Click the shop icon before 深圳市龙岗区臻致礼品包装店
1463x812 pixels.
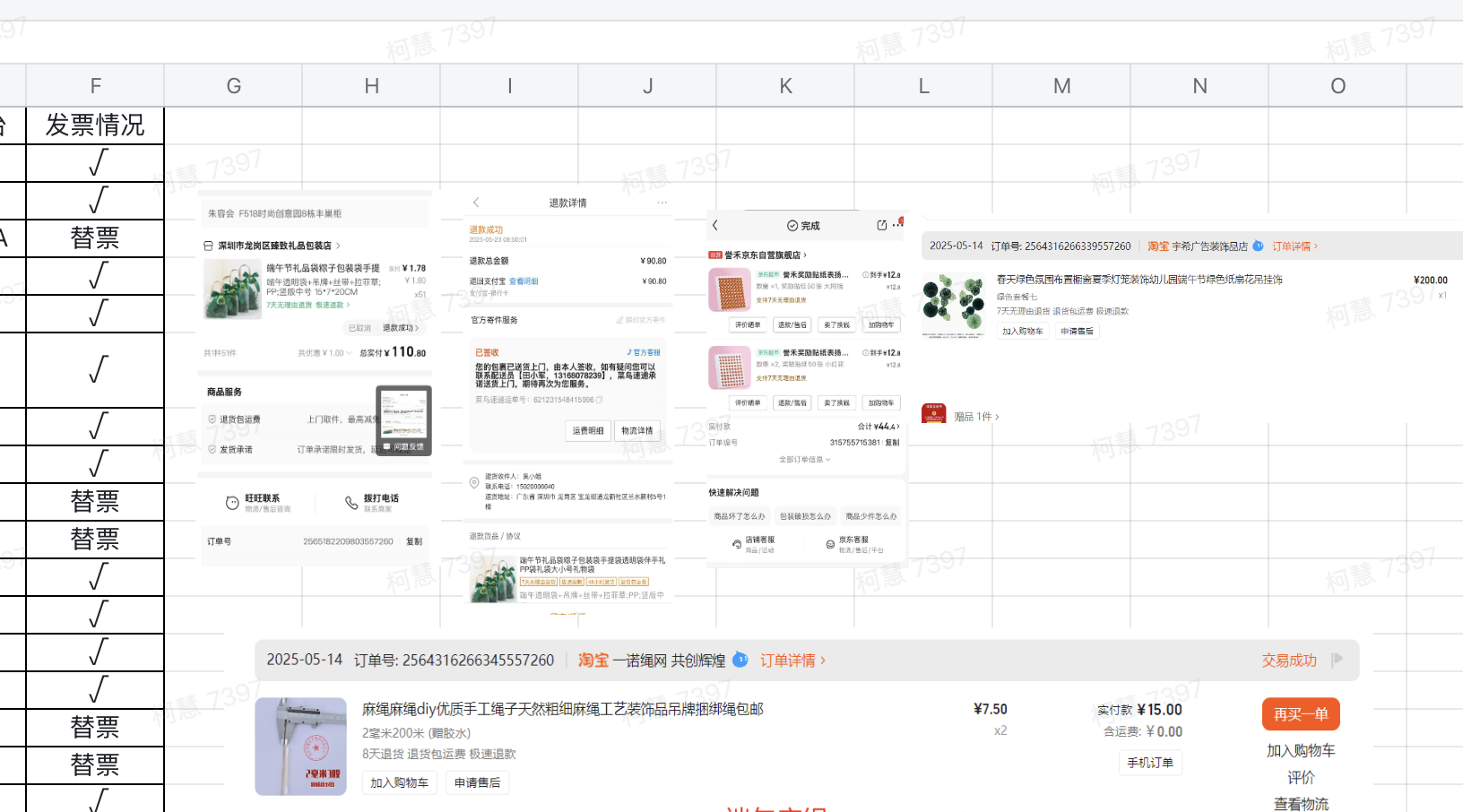click(209, 246)
